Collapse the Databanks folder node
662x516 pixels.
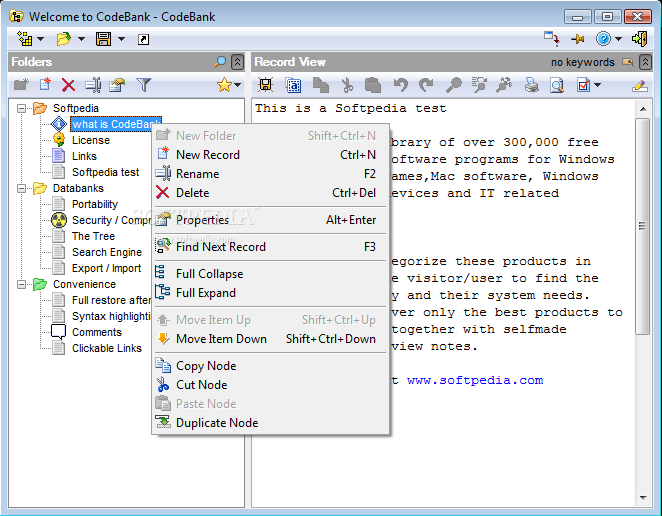pos(21,188)
